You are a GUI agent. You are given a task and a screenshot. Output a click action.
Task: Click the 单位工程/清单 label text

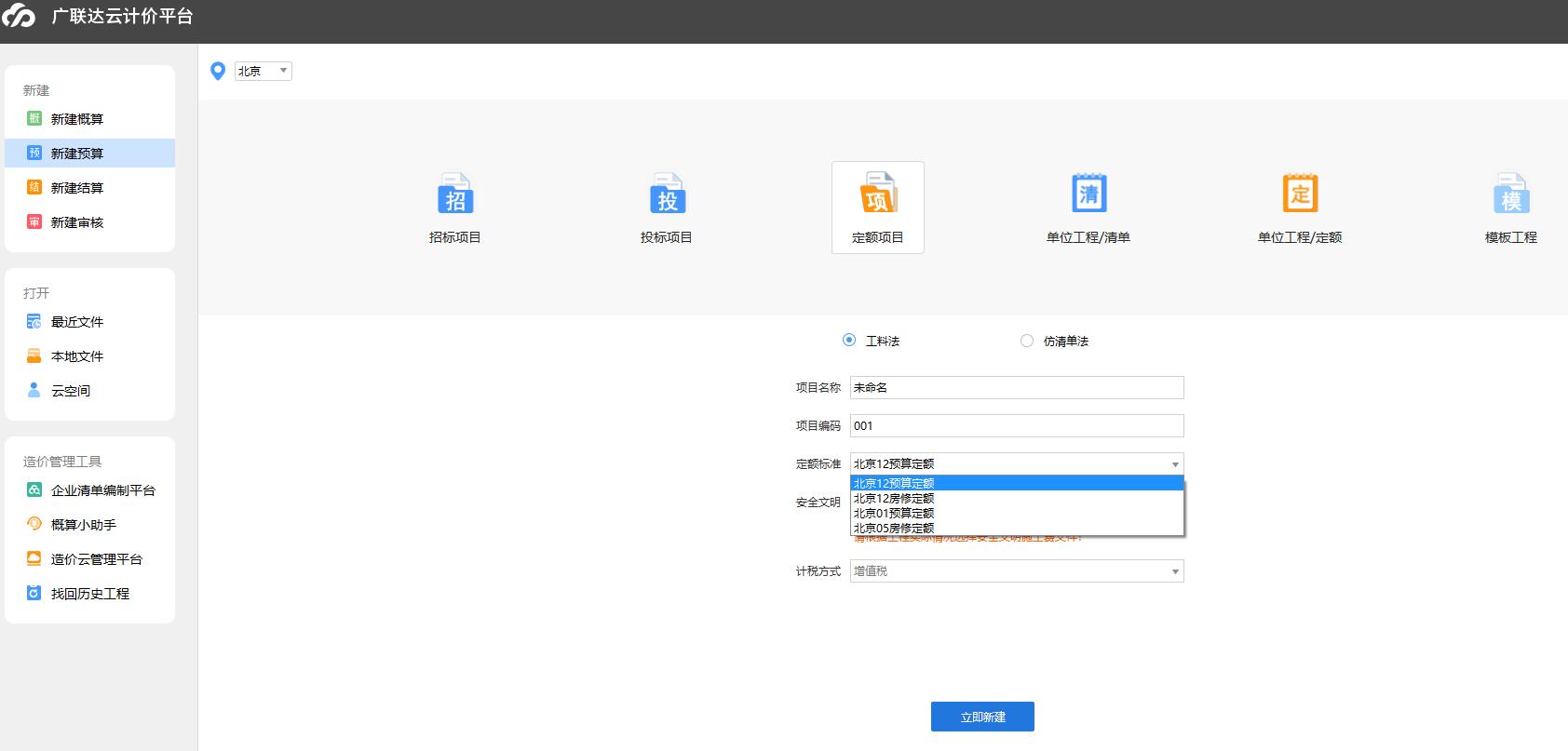click(x=1088, y=237)
